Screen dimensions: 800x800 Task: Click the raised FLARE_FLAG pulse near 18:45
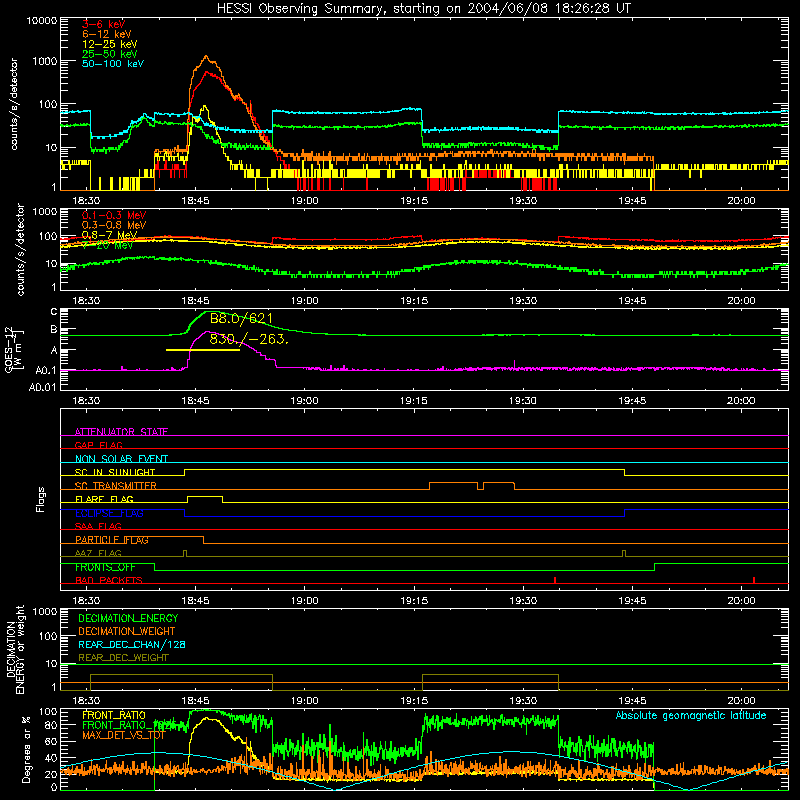click(205, 497)
